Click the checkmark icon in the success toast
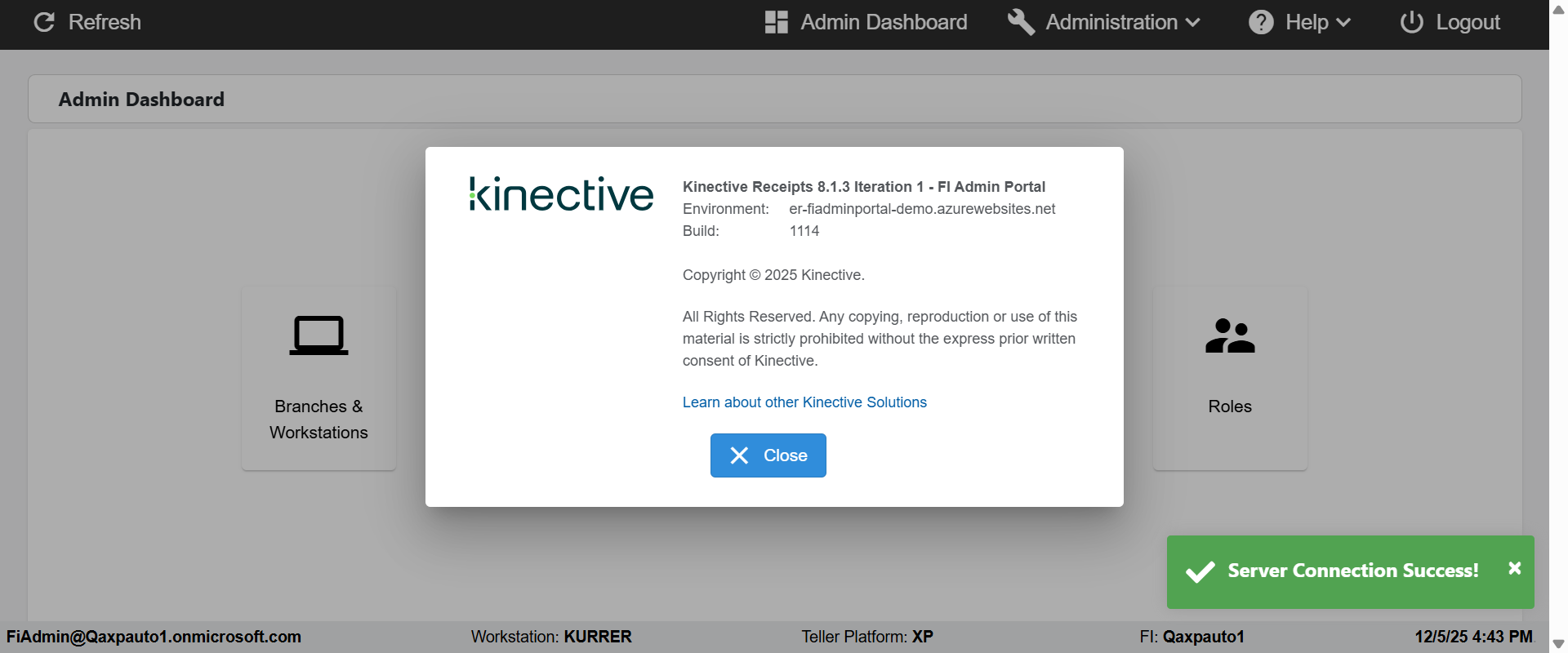The image size is (1568, 653). click(x=1200, y=572)
